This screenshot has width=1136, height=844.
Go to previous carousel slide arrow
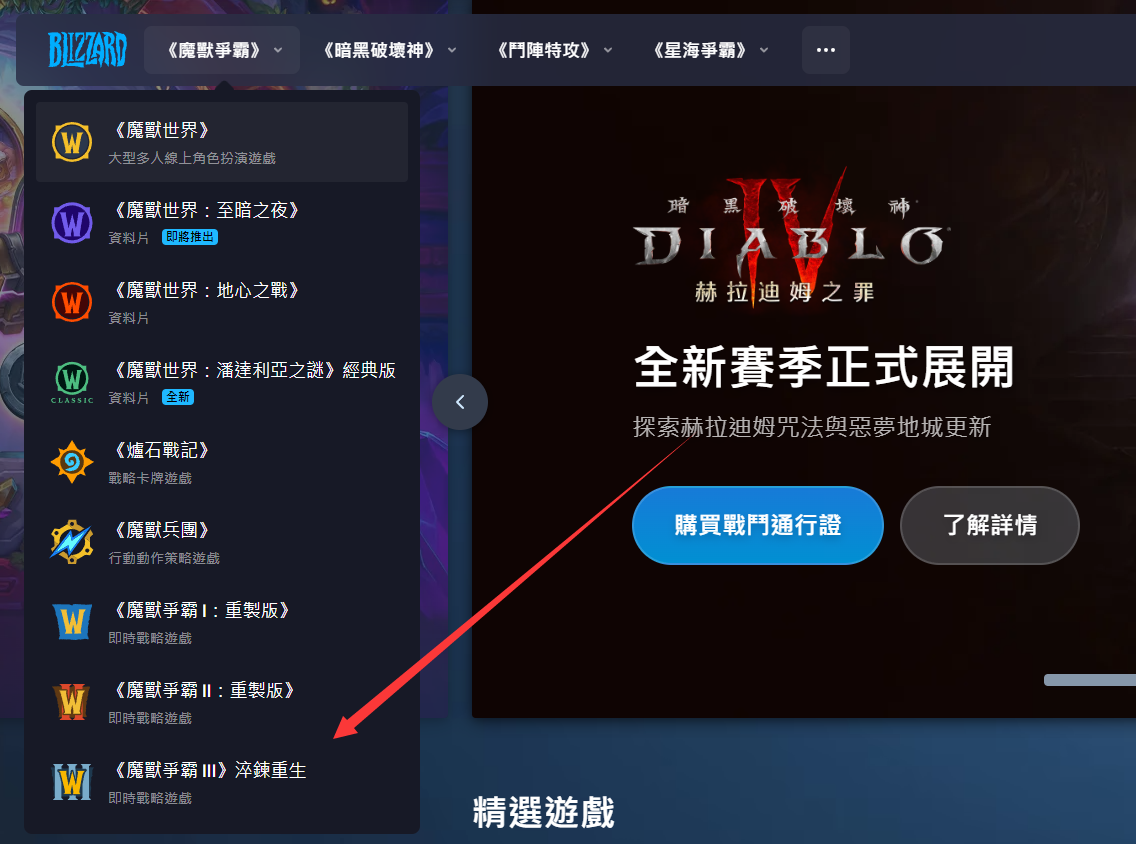460,402
